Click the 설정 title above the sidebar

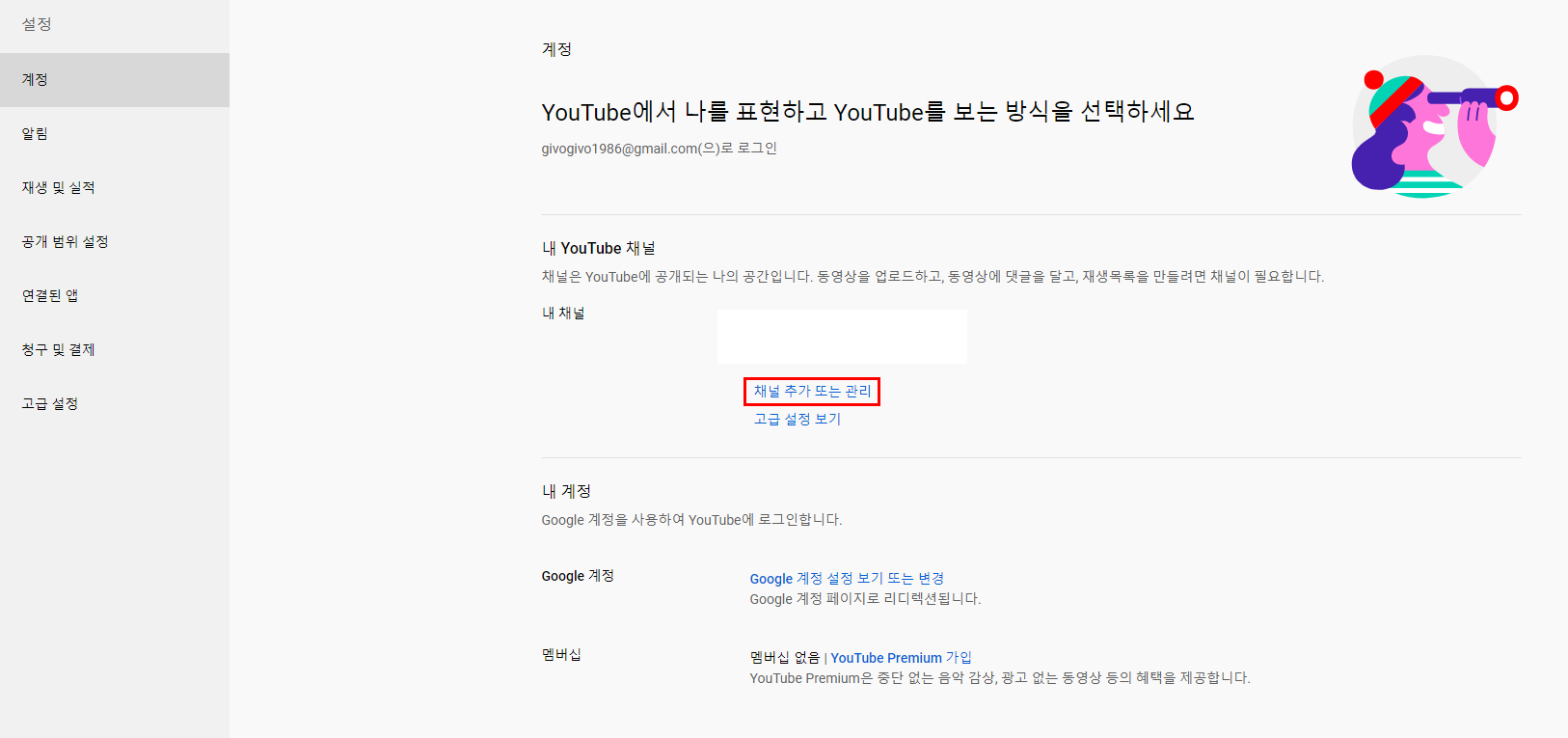(37, 24)
